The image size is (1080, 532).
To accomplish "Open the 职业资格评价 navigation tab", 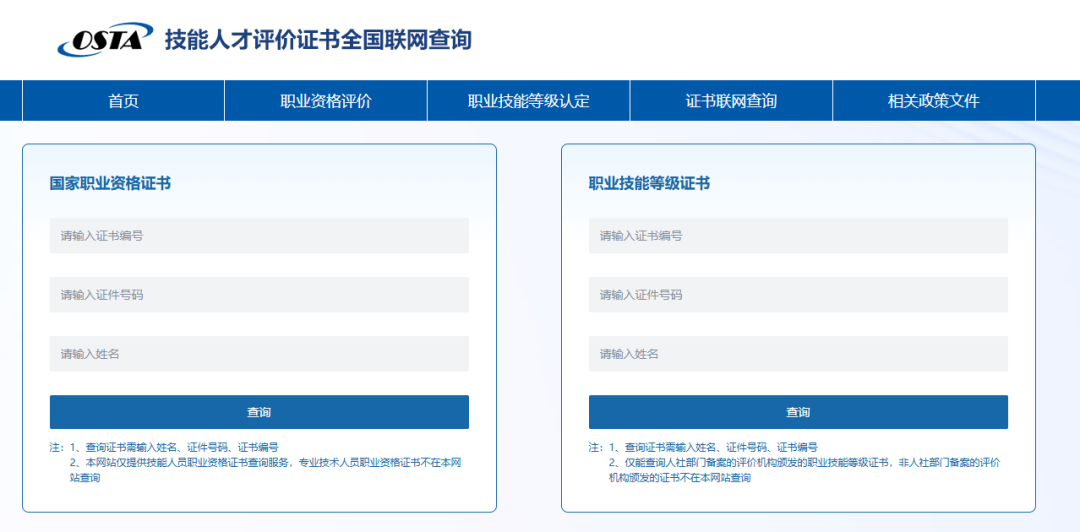I will 326,101.
